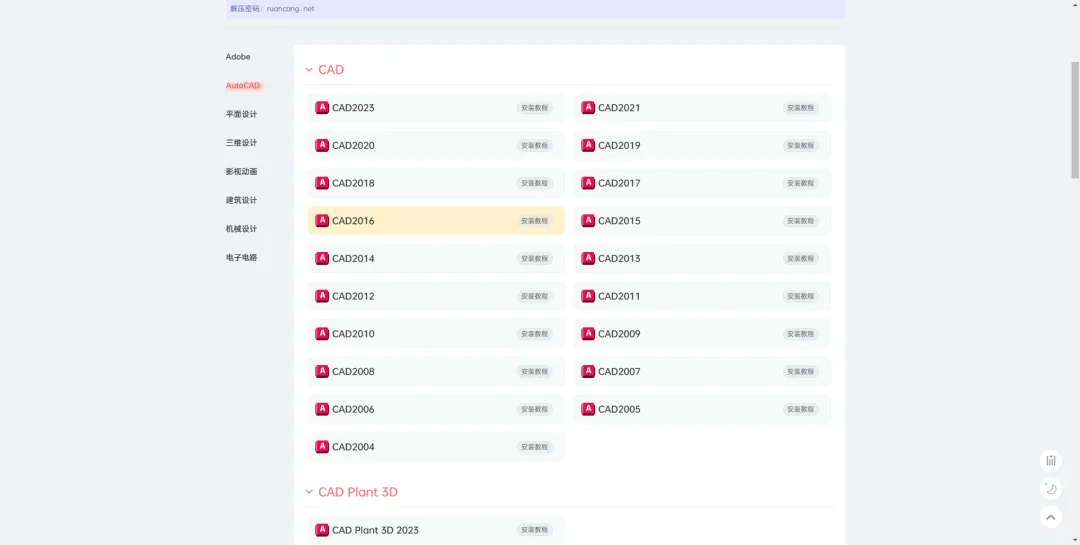Image resolution: width=1080 pixels, height=545 pixels.
Task: Open 安装教程 for CAD2020
Action: pyautogui.click(x=534, y=145)
